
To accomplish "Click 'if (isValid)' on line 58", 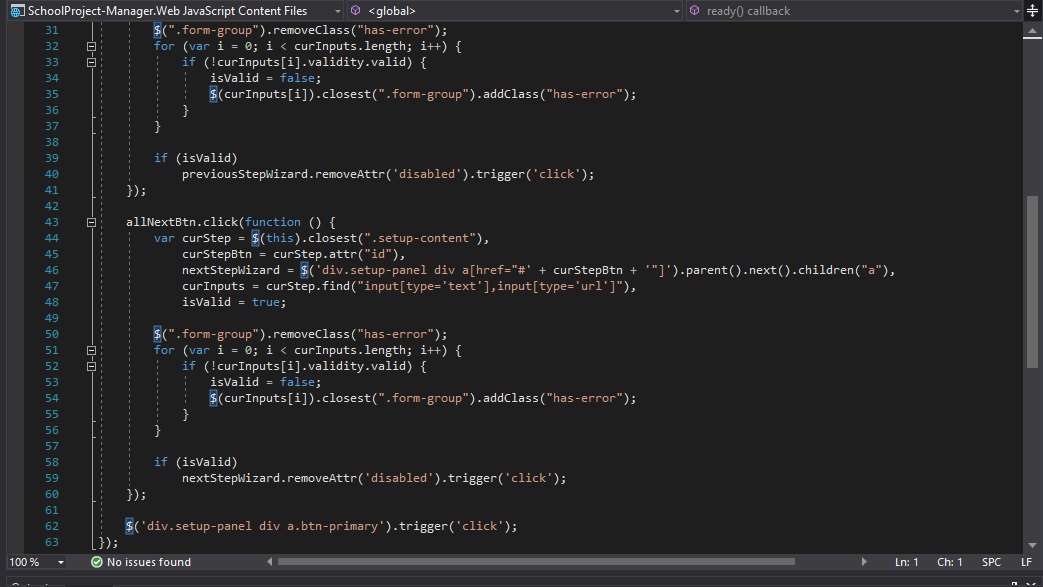I will (x=196, y=462).
